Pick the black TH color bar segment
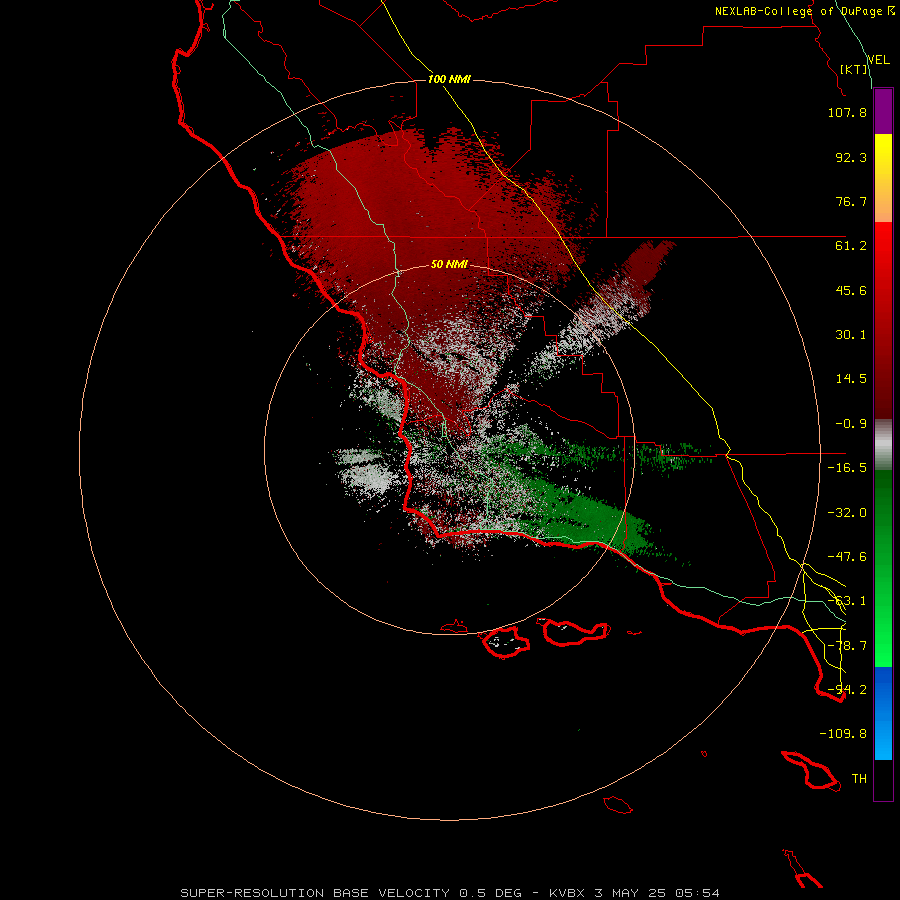This screenshot has width=900, height=900. (x=883, y=780)
